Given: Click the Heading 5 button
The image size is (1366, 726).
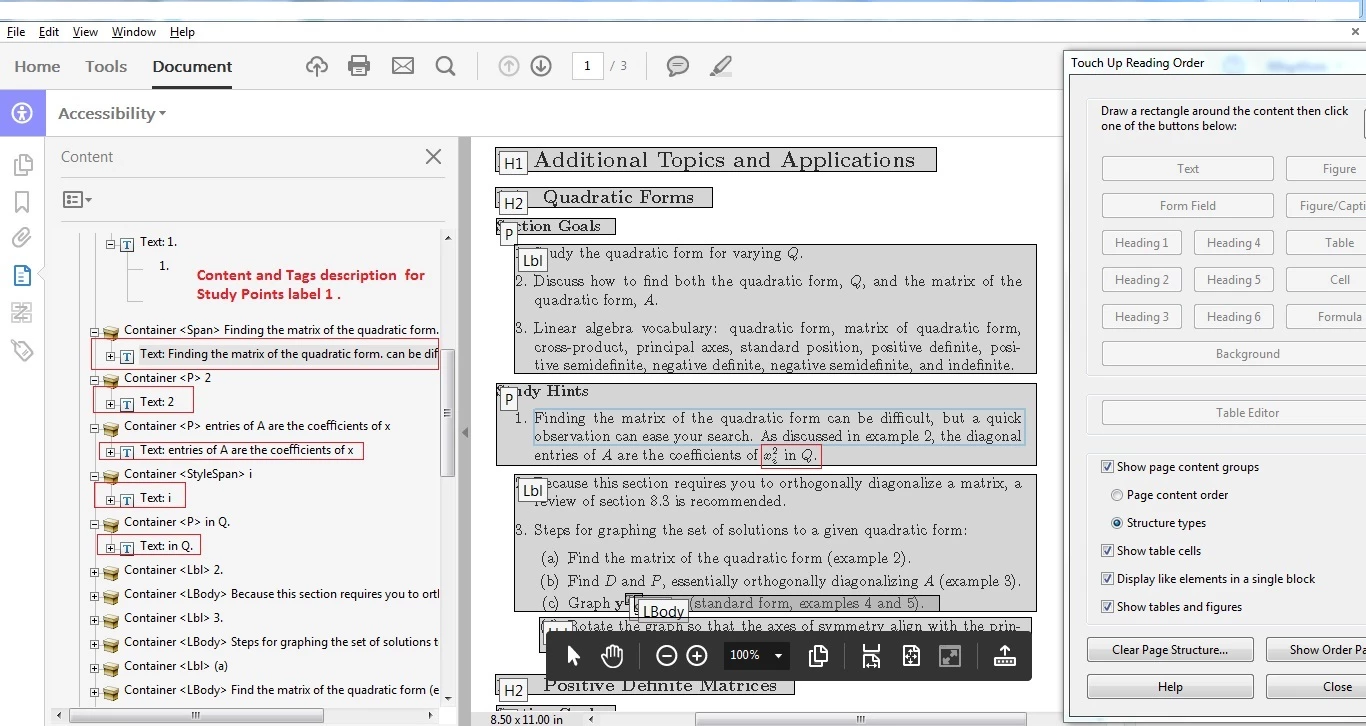Looking at the screenshot, I should (x=1233, y=279).
